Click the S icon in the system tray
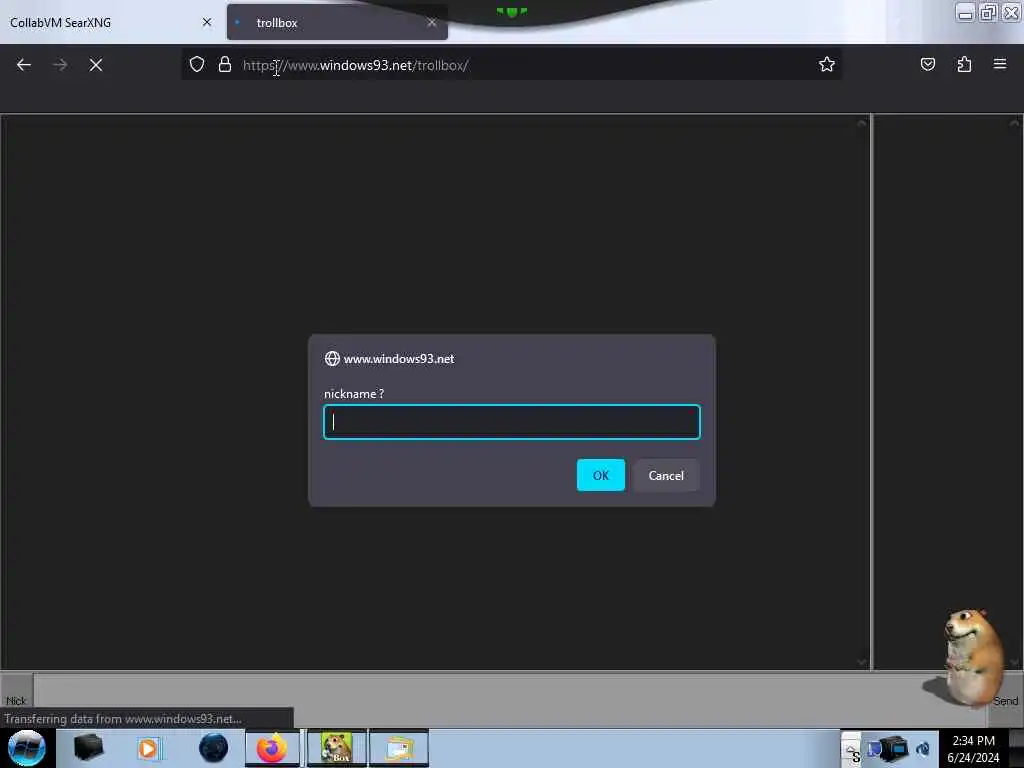Viewport: 1024px width, 768px height. [x=855, y=756]
